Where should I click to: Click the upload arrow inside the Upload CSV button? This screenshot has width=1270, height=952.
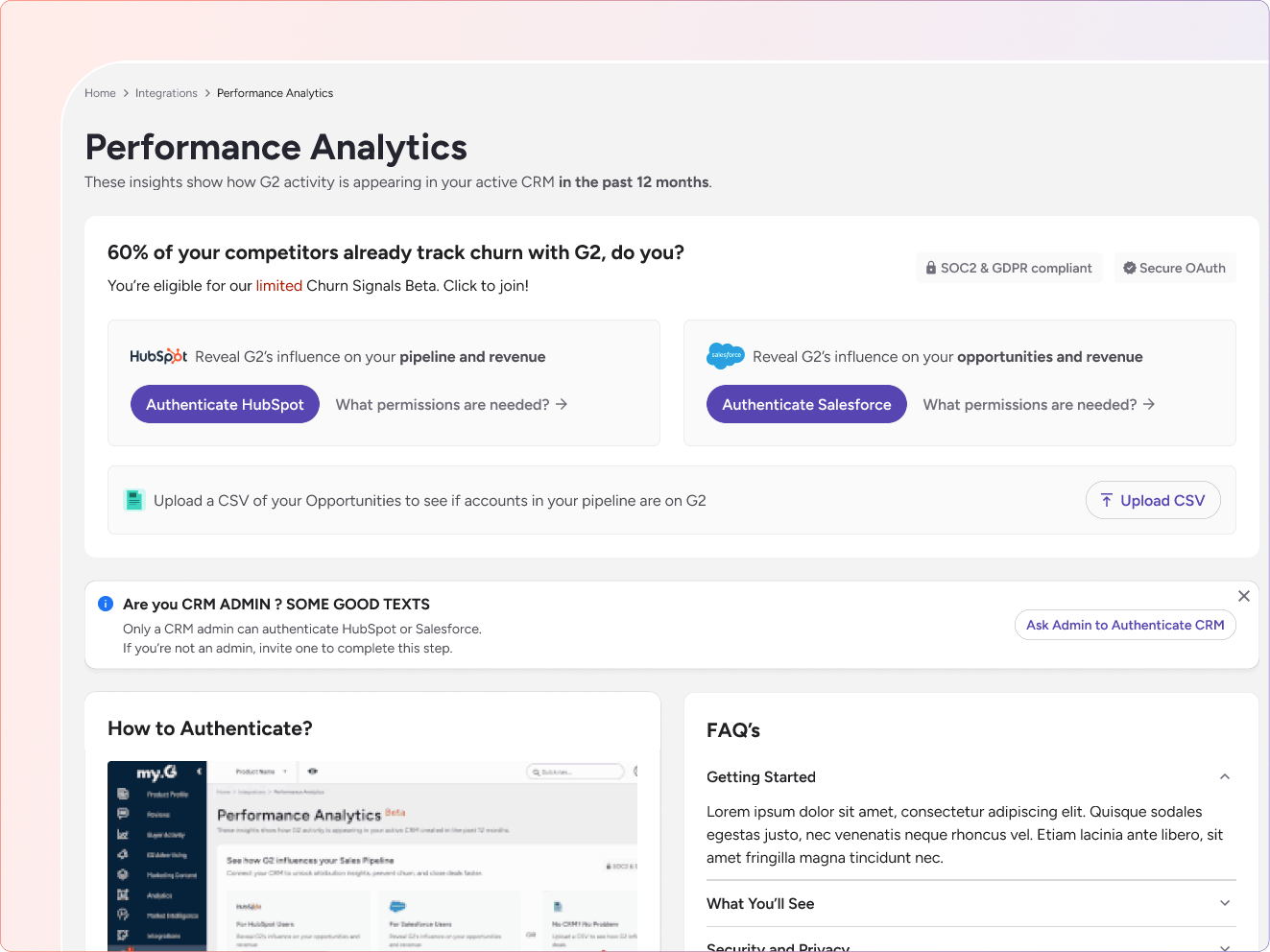point(1107,500)
